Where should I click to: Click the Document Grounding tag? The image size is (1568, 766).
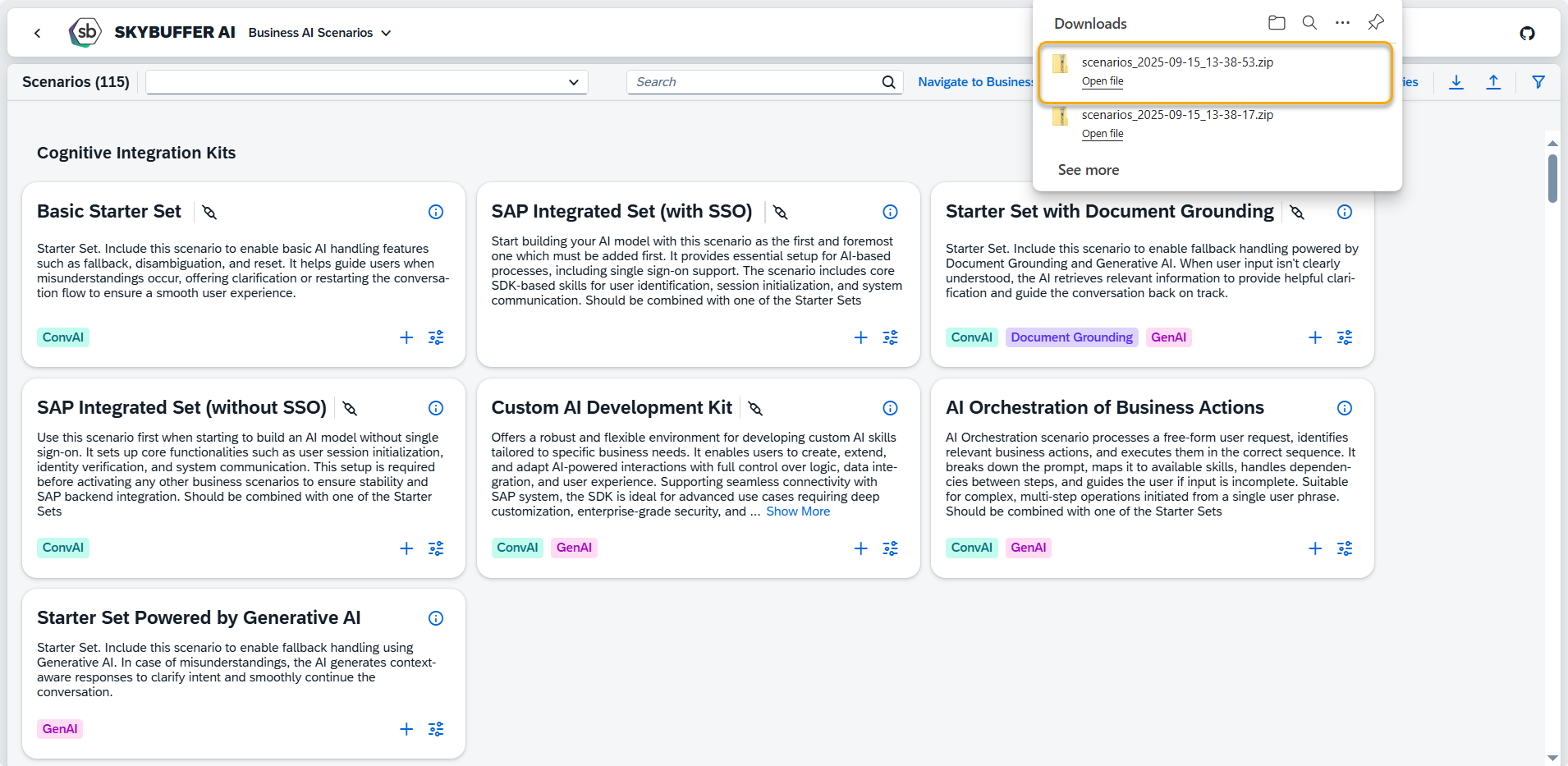[1071, 337]
